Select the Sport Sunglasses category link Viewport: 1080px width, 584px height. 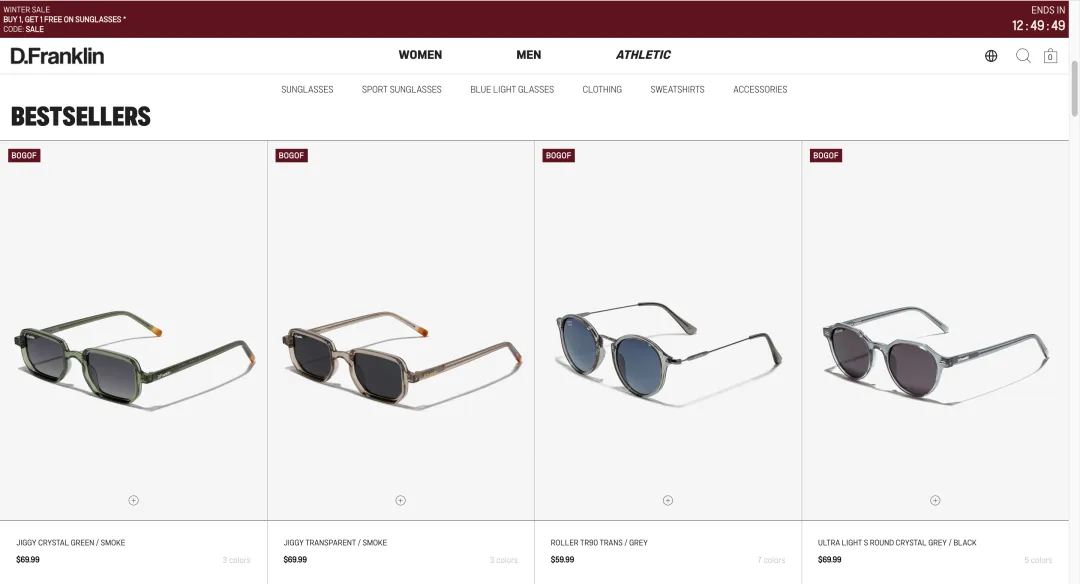(x=402, y=90)
